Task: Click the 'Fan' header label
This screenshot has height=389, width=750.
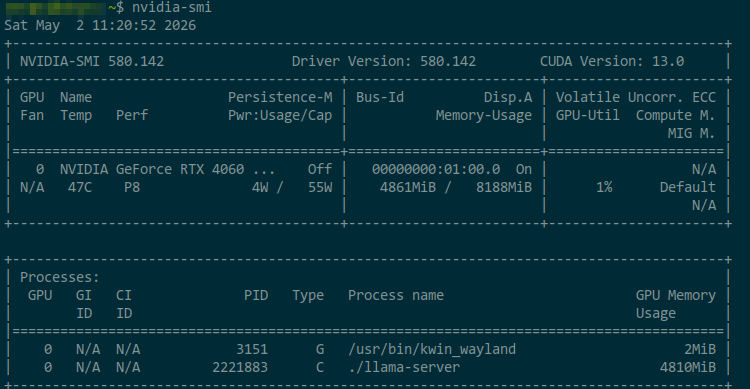Action: (x=32, y=115)
